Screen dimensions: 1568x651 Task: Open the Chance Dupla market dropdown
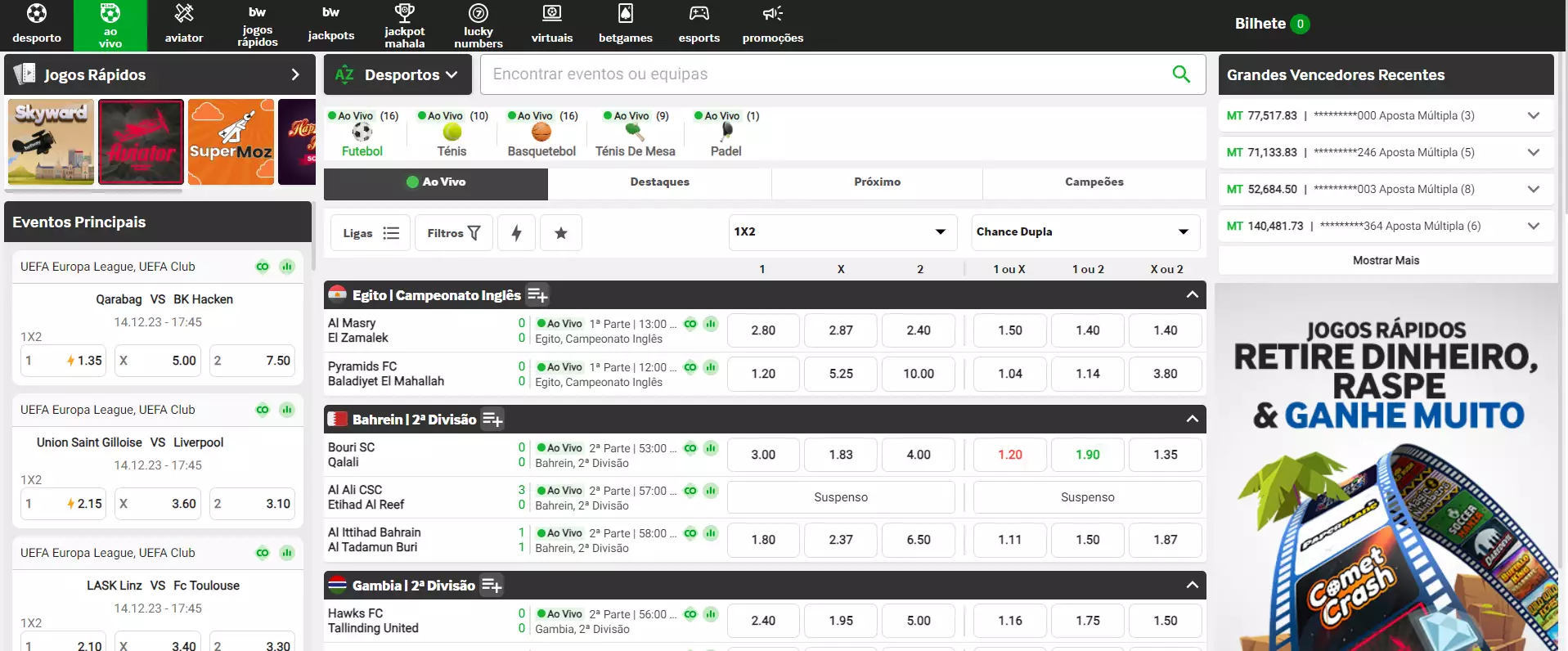click(x=1085, y=232)
